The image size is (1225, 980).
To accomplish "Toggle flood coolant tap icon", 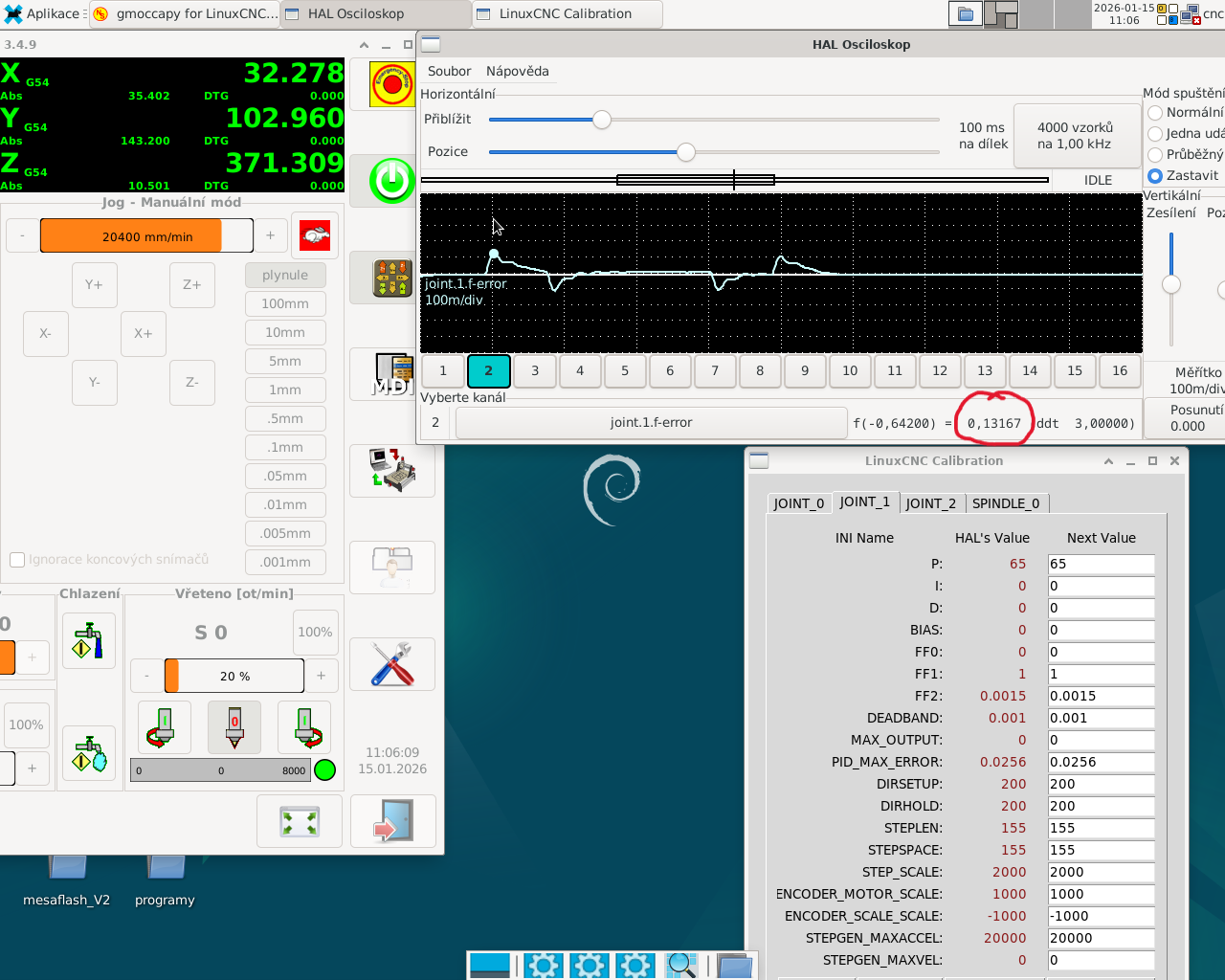I will pyautogui.click(x=88, y=640).
